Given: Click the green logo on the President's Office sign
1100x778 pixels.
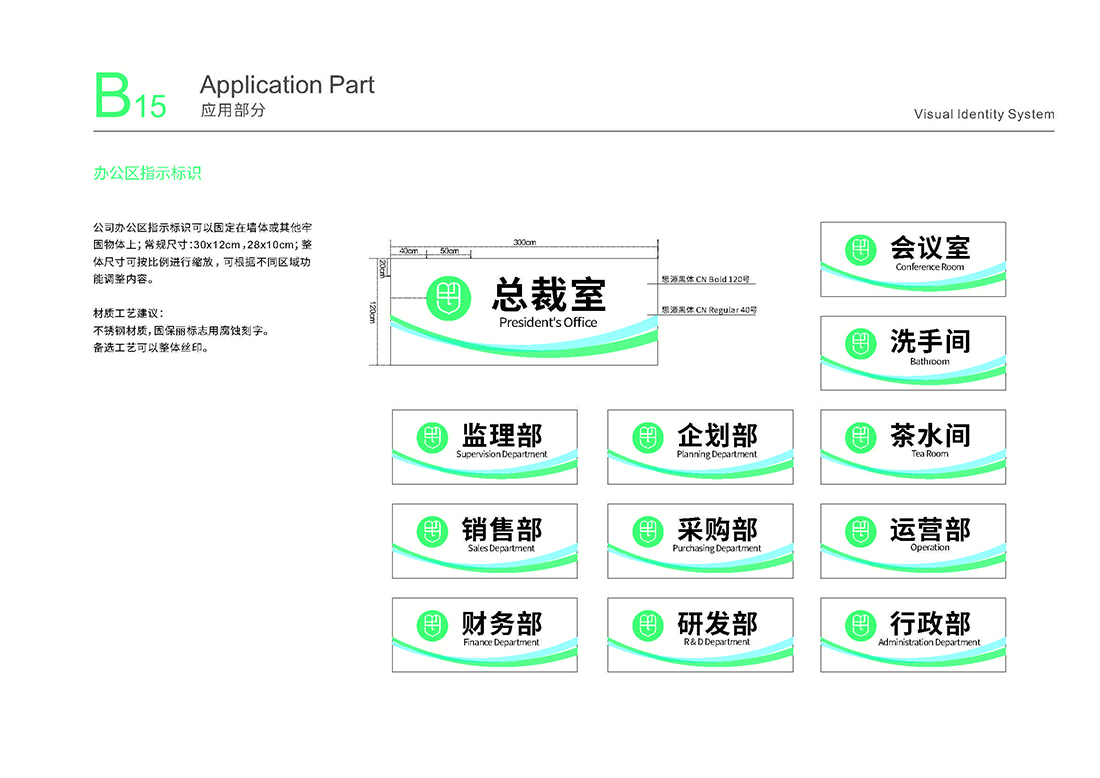Looking at the screenshot, I should pos(448,296).
